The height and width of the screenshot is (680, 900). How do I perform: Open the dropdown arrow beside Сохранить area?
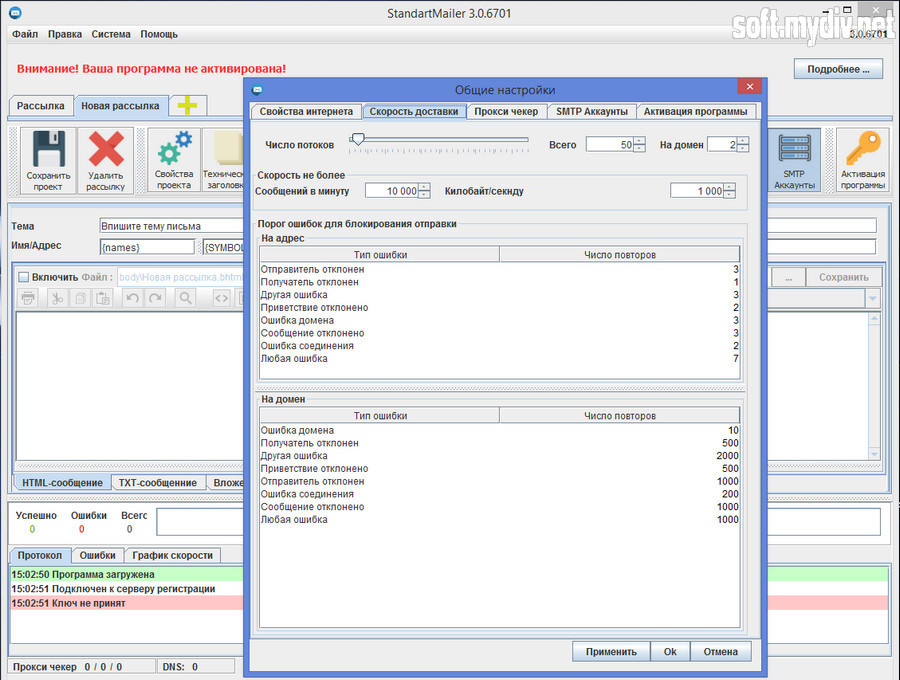872,298
